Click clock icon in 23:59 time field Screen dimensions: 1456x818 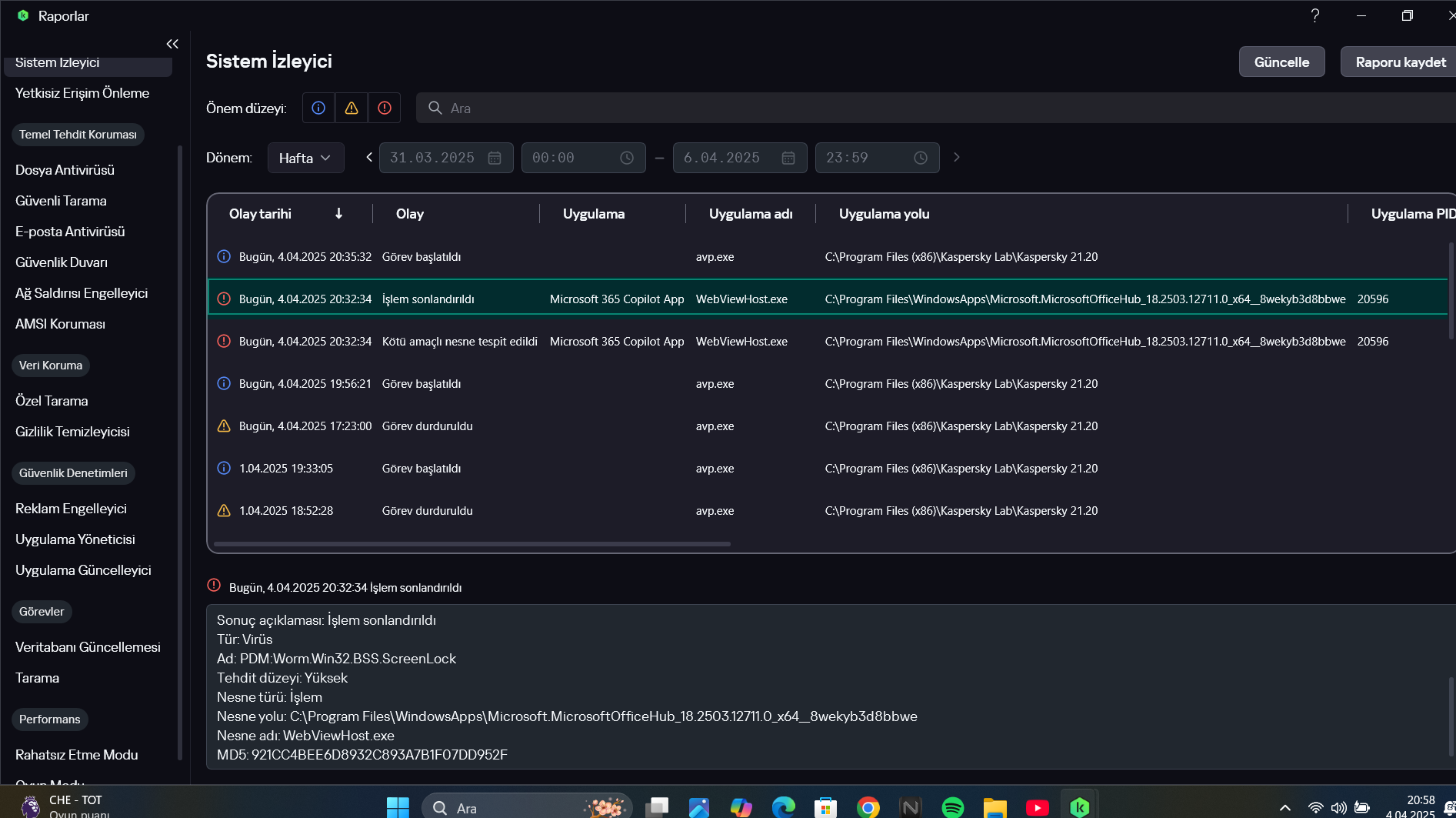tap(921, 158)
